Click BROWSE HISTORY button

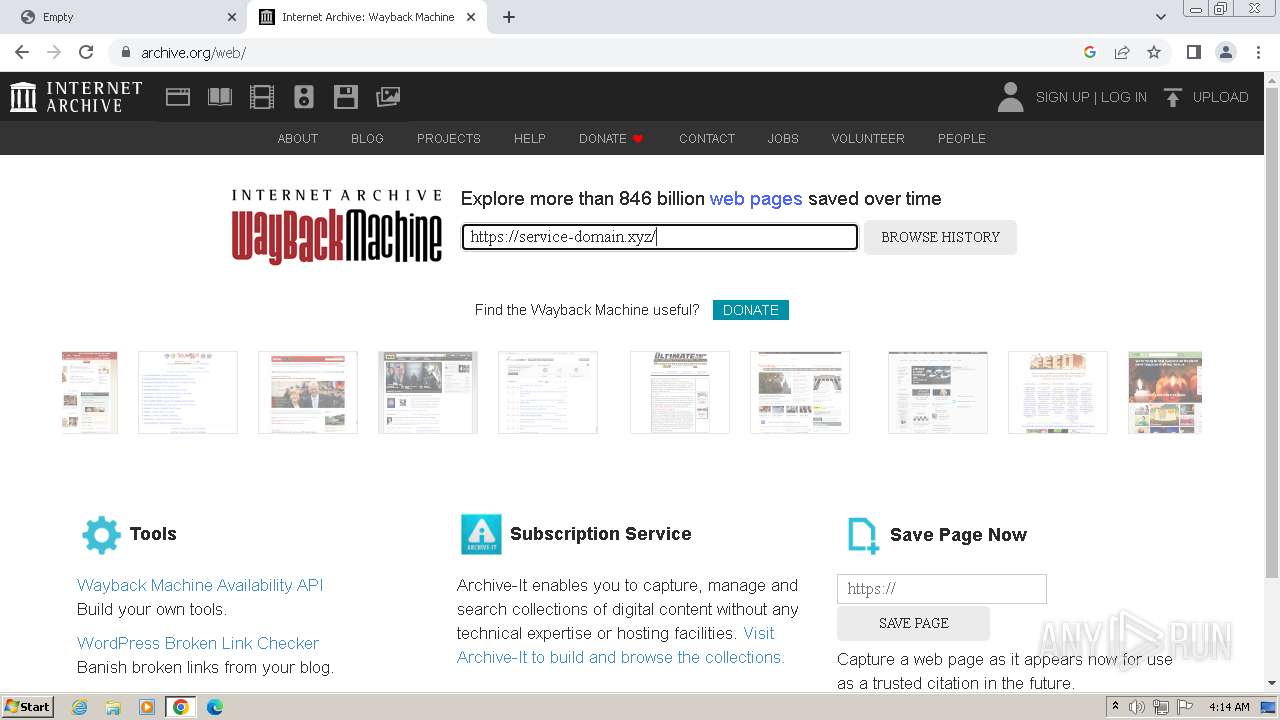point(940,237)
